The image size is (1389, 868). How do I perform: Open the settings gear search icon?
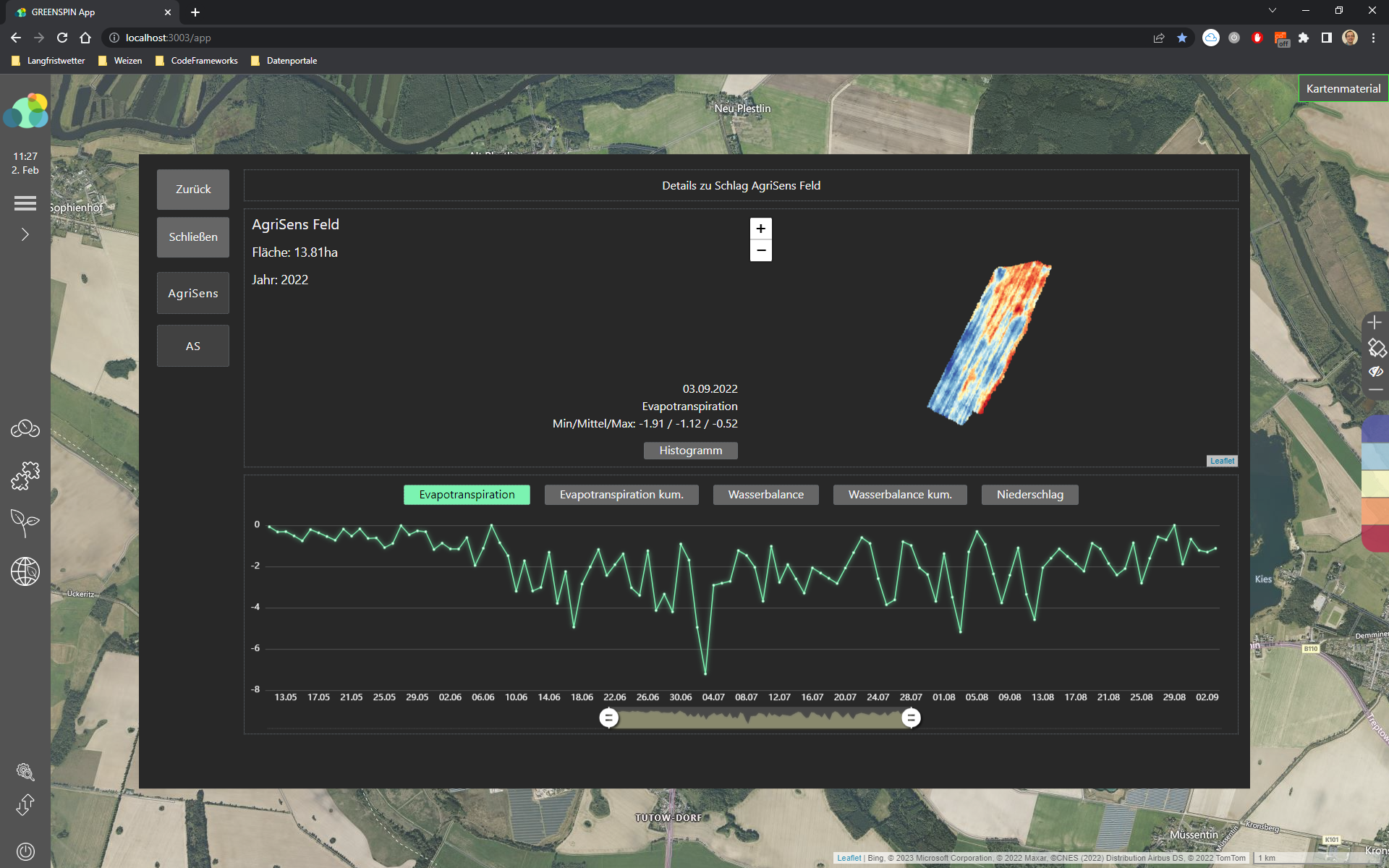pyautogui.click(x=25, y=772)
